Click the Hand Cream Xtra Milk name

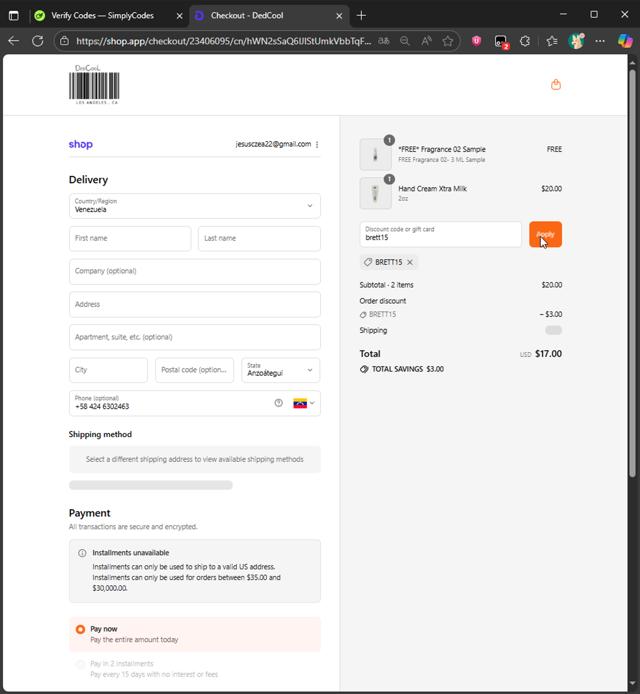[x=432, y=189]
